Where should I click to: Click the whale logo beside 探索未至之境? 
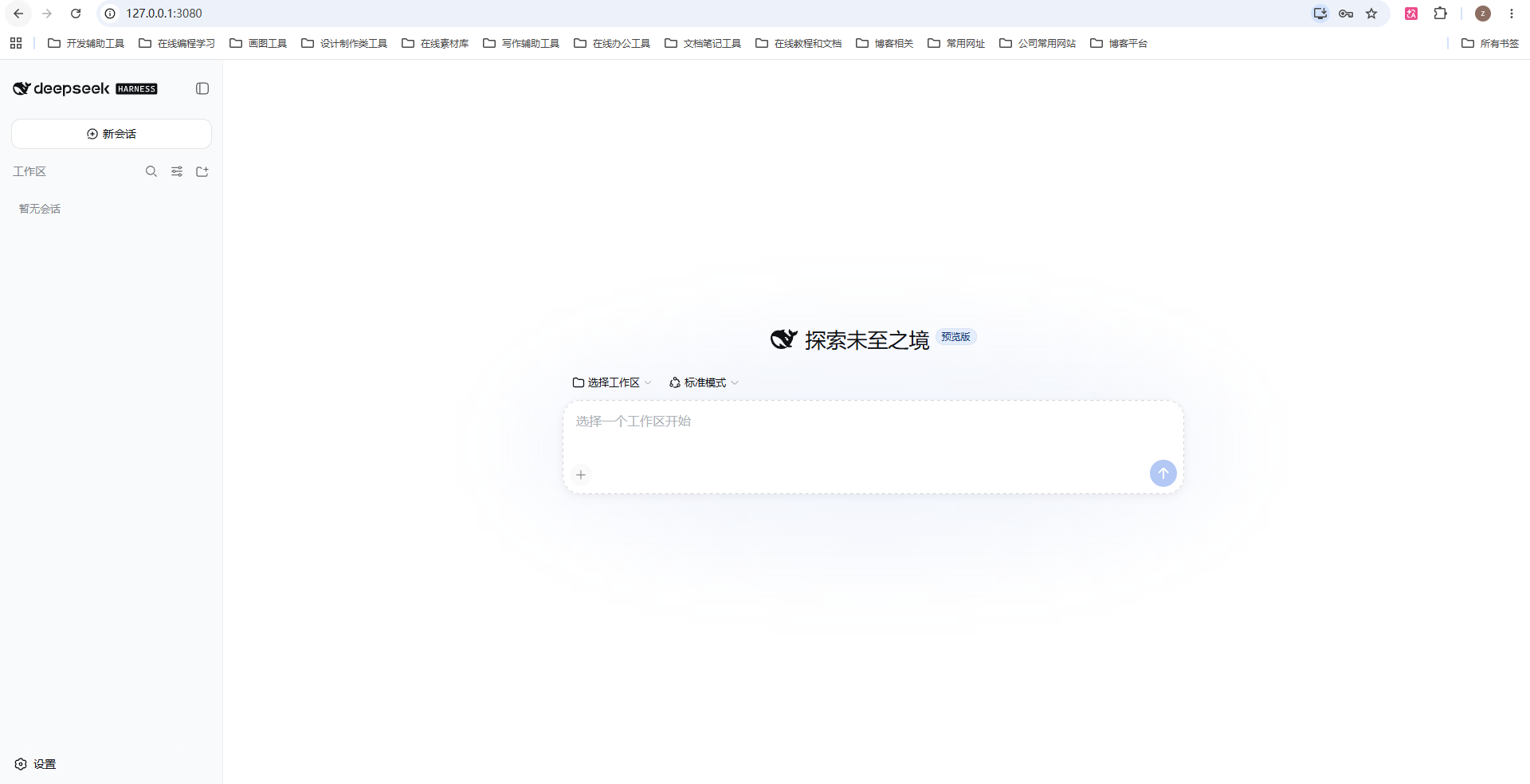783,339
